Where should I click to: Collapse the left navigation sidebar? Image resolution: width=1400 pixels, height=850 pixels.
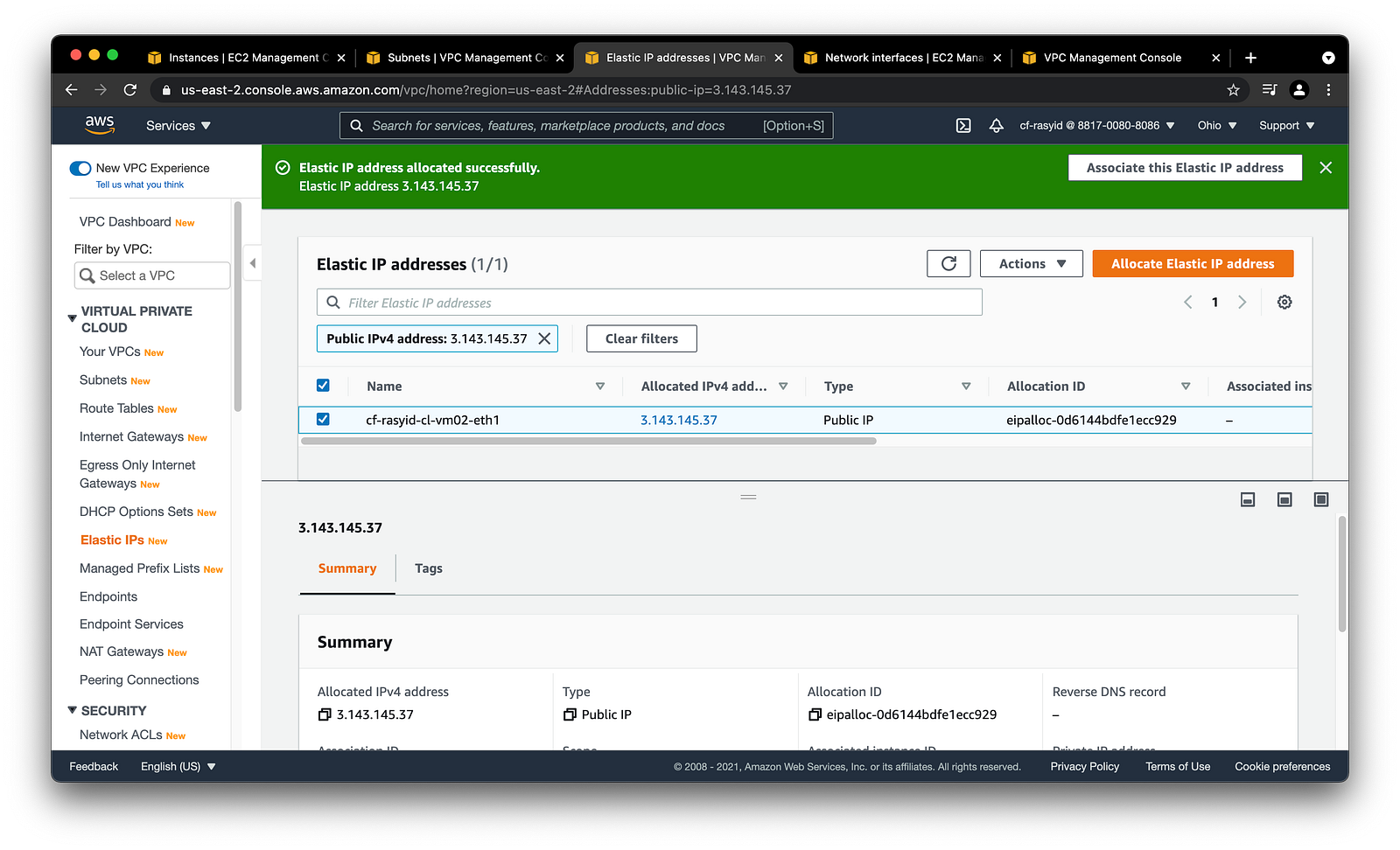pyautogui.click(x=252, y=263)
